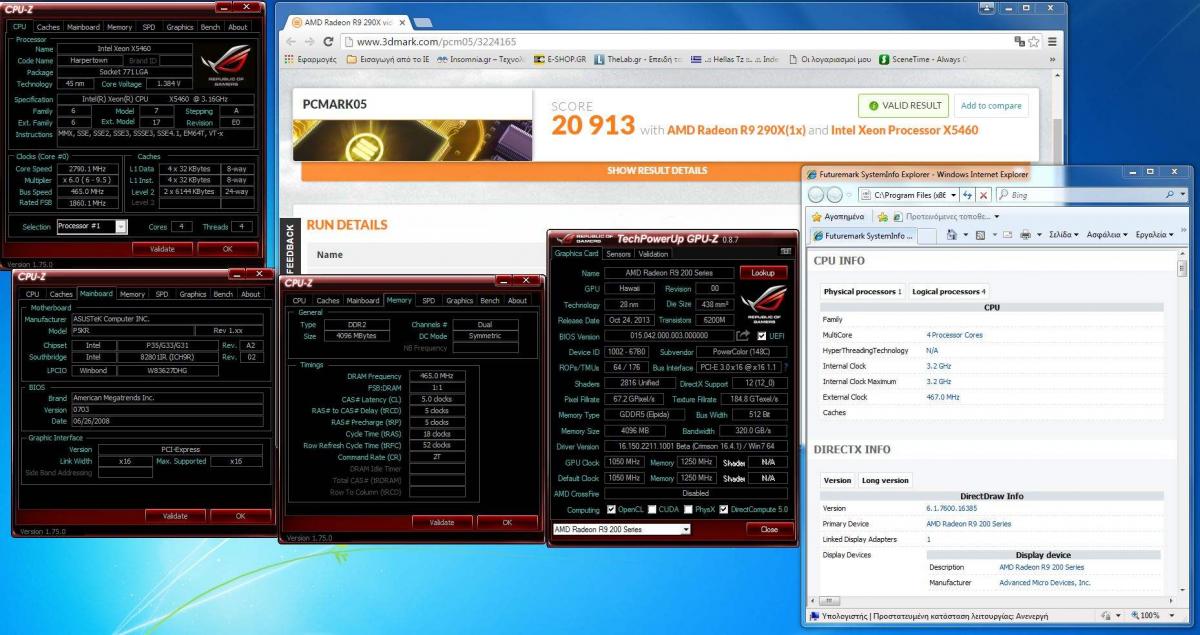1200x635 pixels.
Task: Click Internet Explorer back button
Action: click(817, 195)
